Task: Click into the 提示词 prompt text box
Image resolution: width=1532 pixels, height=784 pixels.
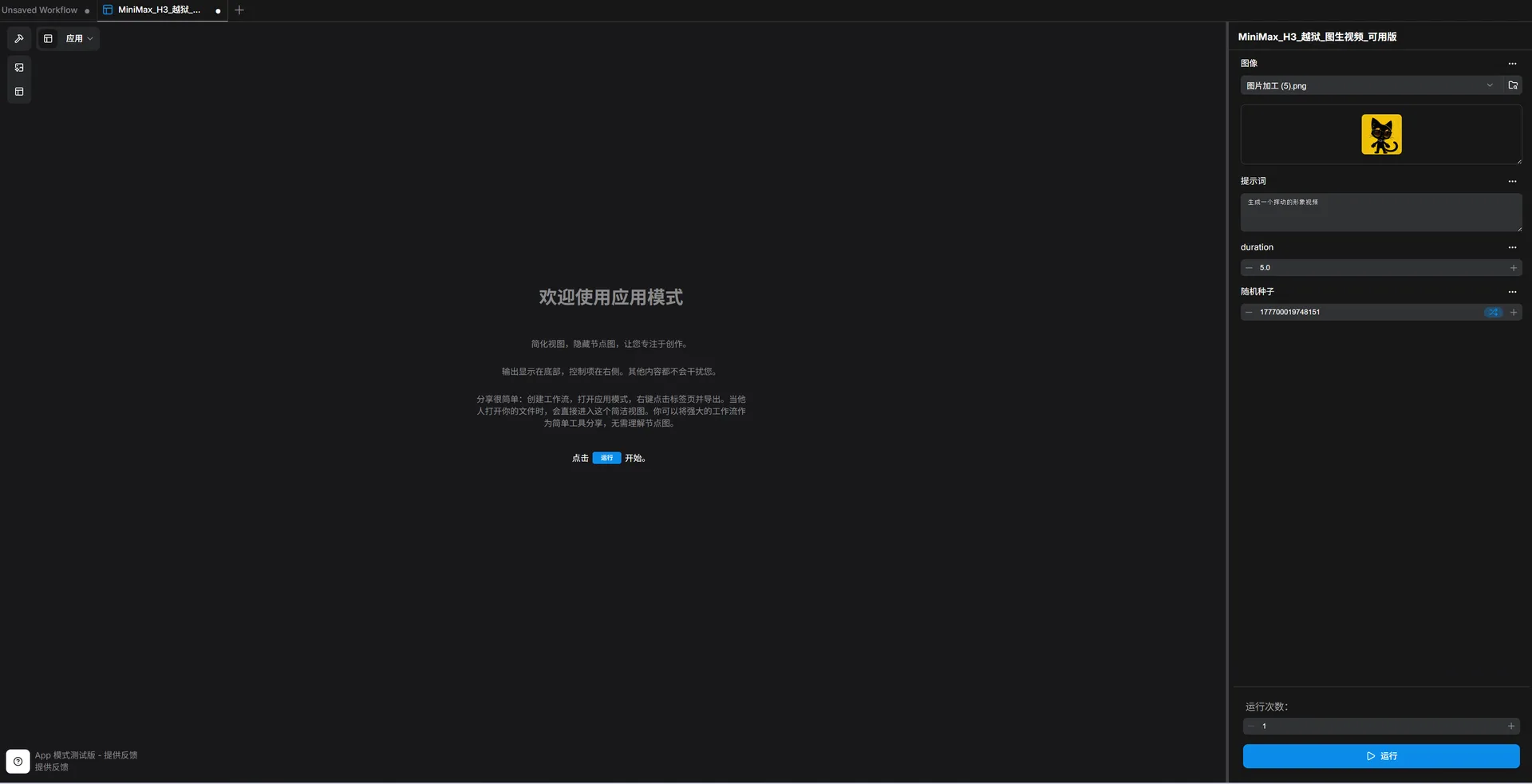Action: click(1381, 212)
